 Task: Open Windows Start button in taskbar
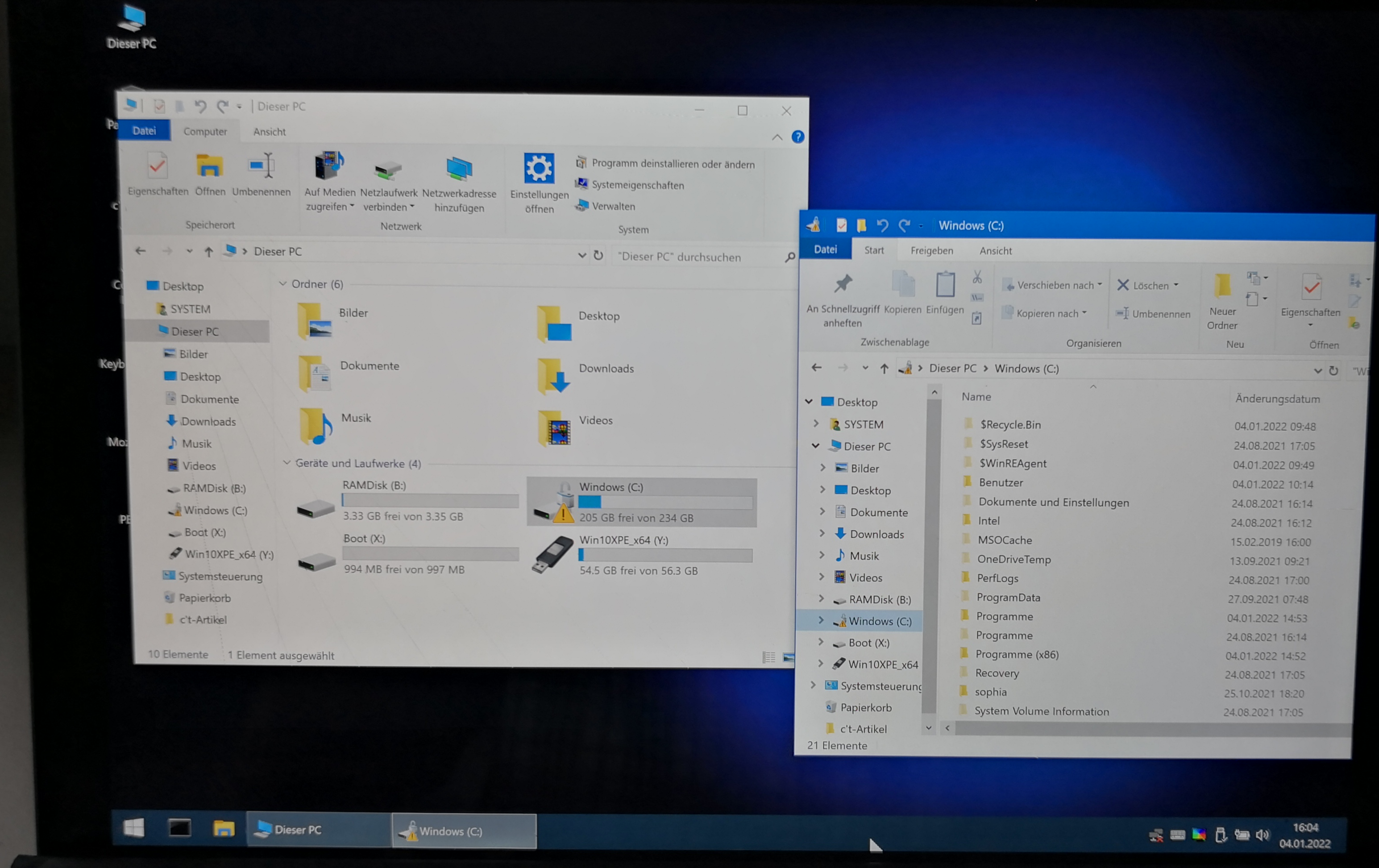point(134,828)
